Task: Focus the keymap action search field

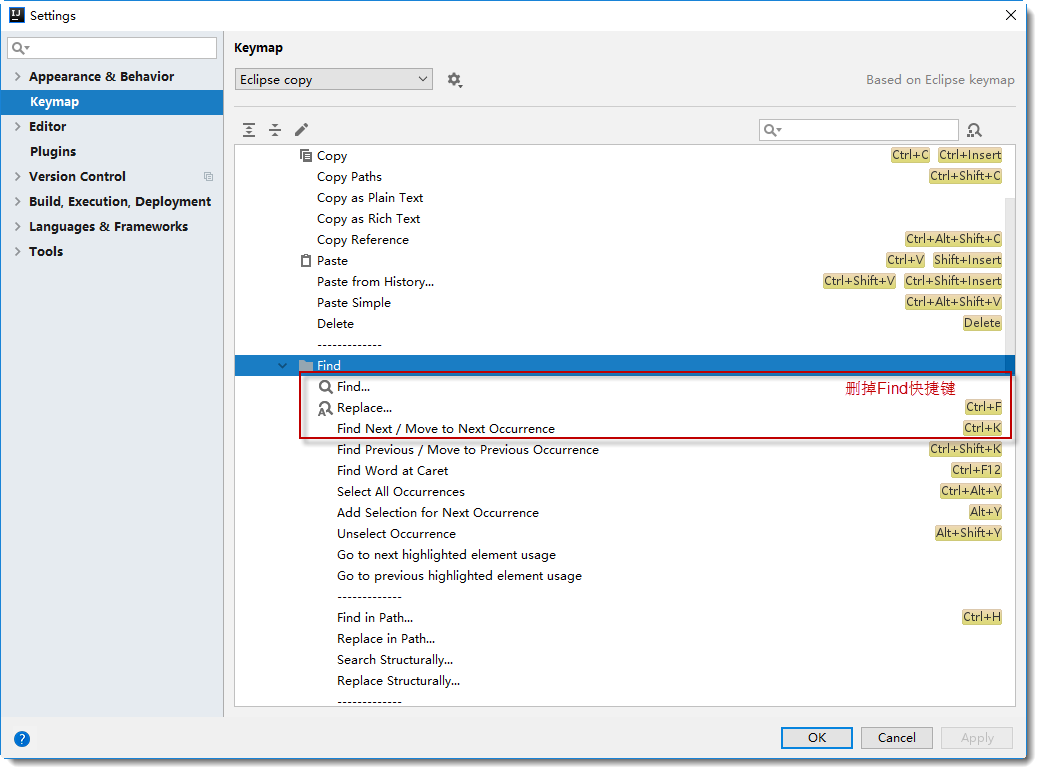Action: click(859, 130)
